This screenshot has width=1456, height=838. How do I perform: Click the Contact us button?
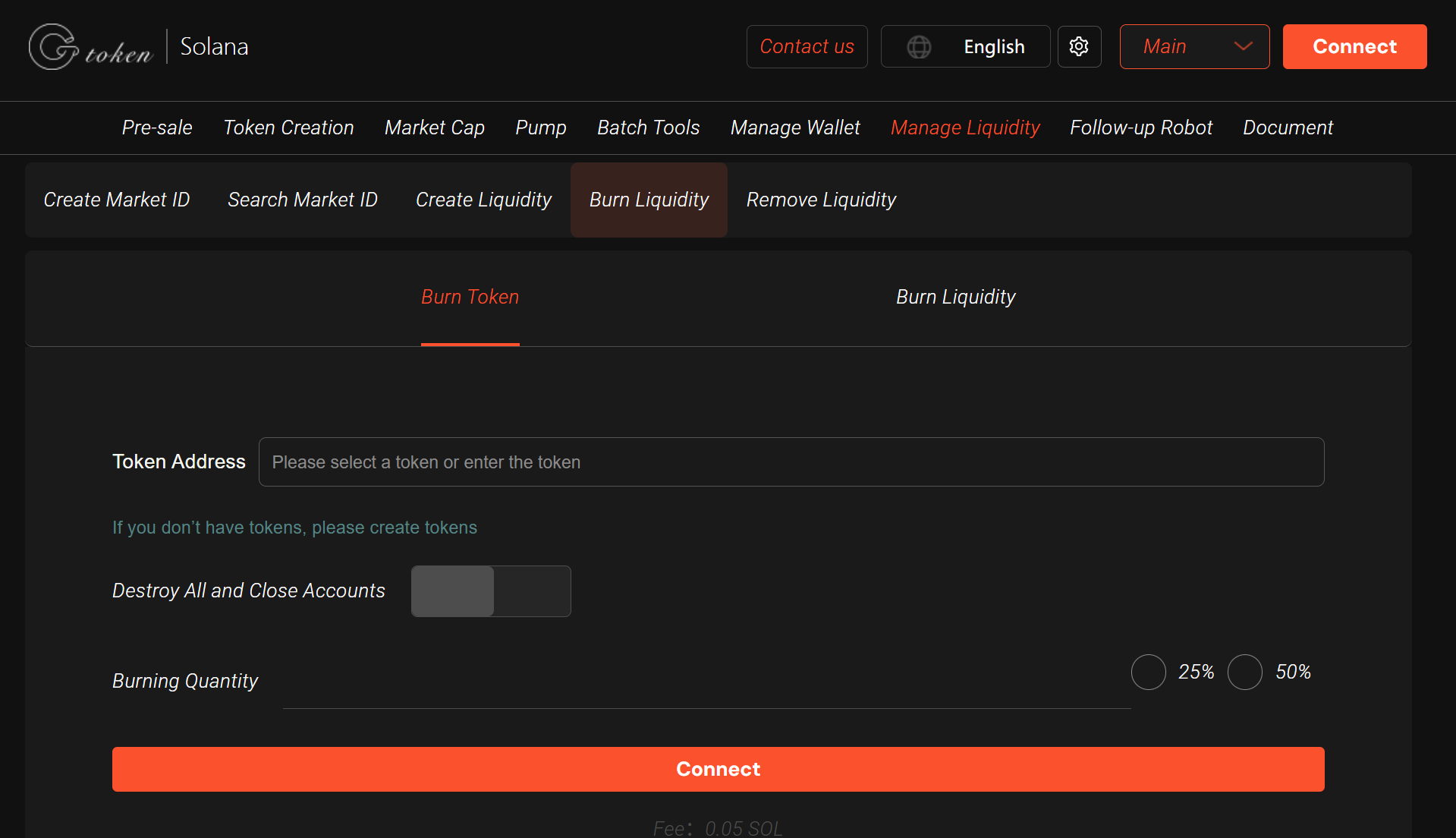click(807, 47)
